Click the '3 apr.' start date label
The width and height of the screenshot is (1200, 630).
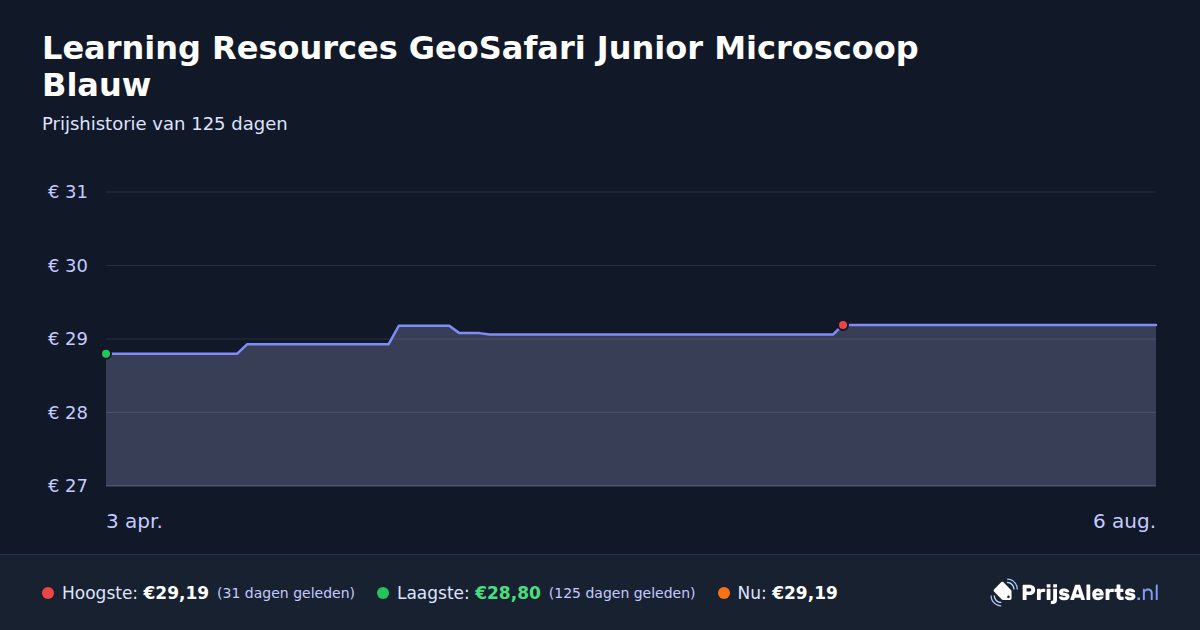pyautogui.click(x=134, y=522)
